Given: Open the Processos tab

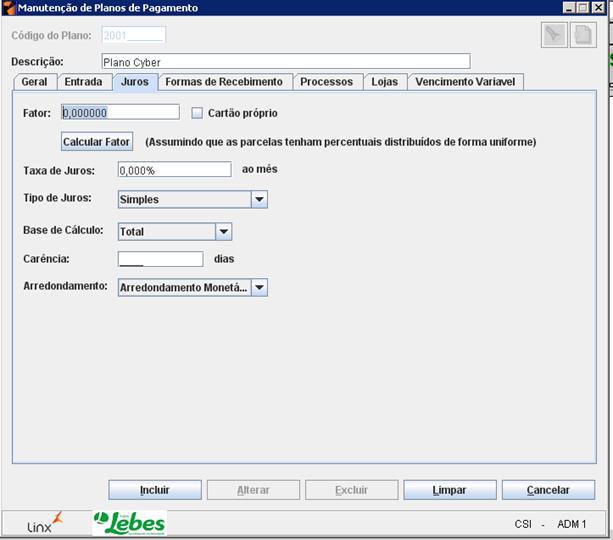Looking at the screenshot, I should 326,82.
